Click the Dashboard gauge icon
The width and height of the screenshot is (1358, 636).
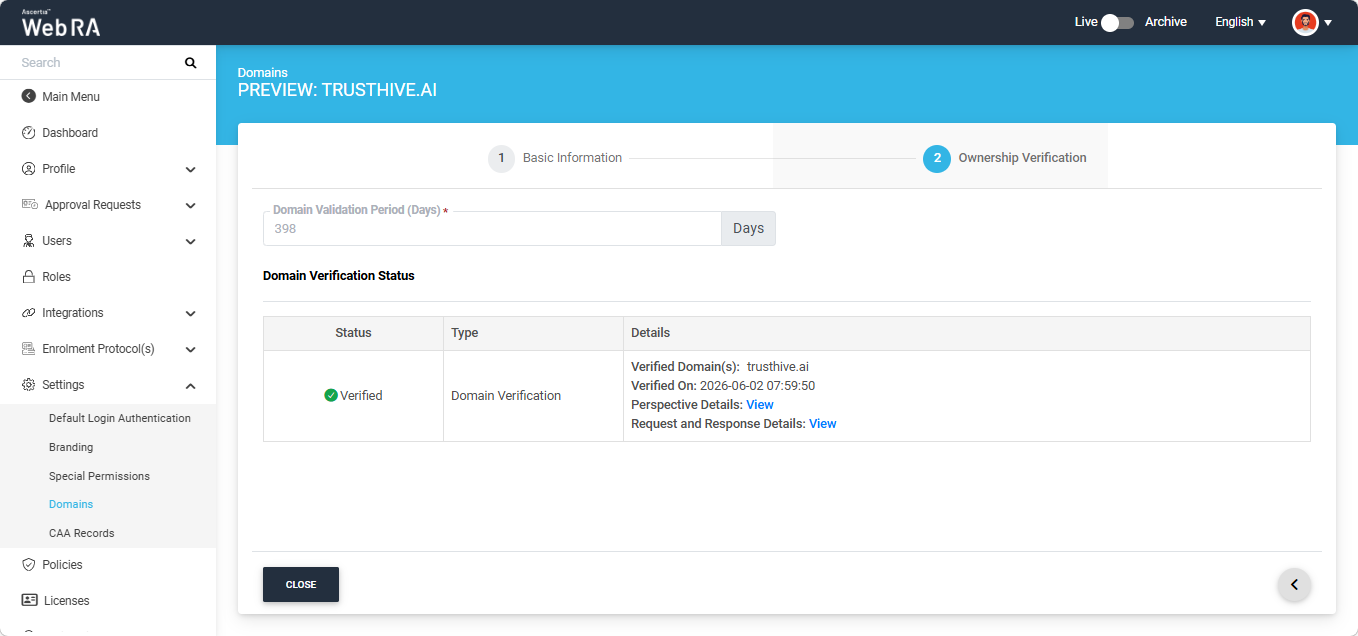point(28,133)
